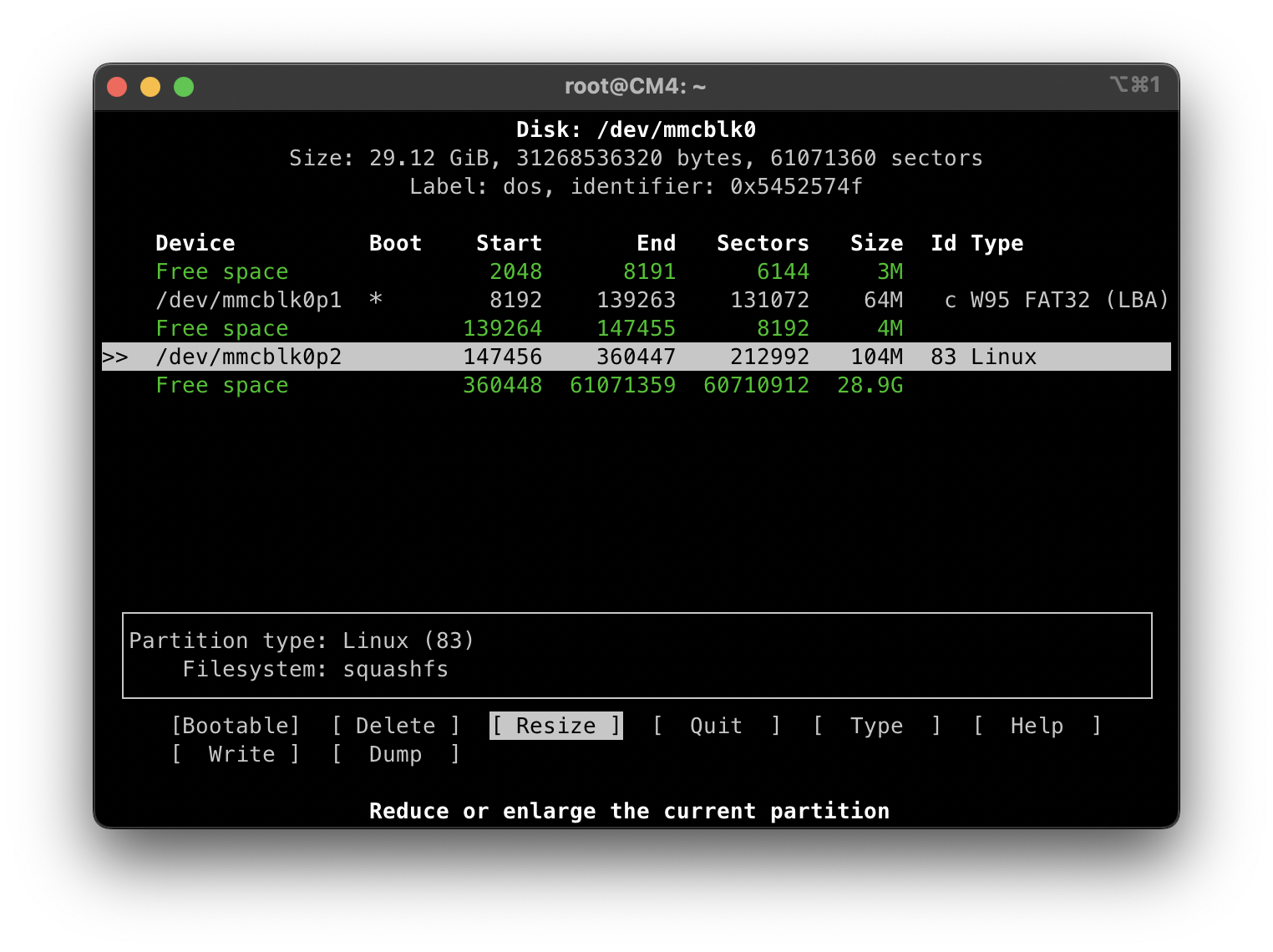Viewport: 1273px width, 952px height.
Task: Click the green zoom traffic light
Action: (x=184, y=86)
